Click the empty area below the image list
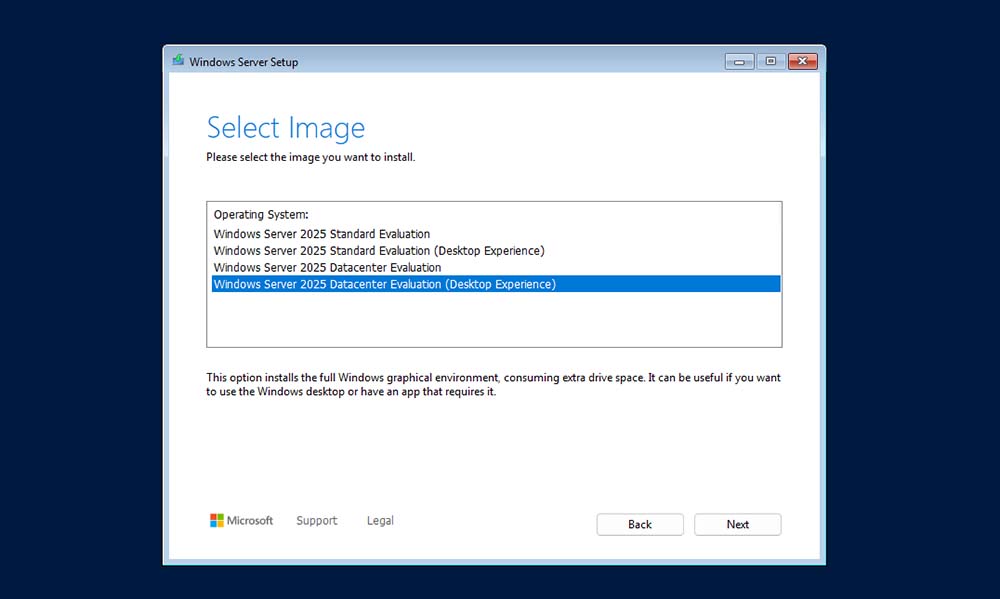Image resolution: width=1000 pixels, height=599 pixels. tap(494, 320)
